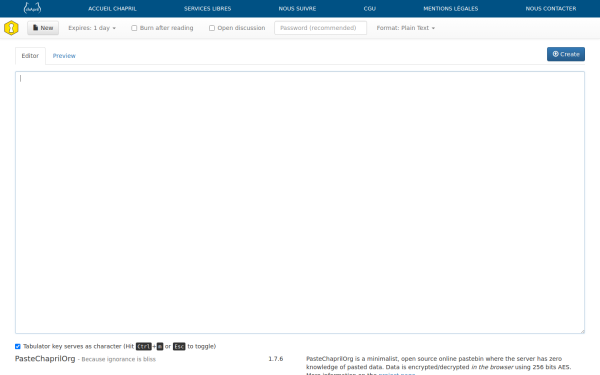600x375 pixels.
Task: Toggle Tabulator key serves as character checkbox
Action: [x=18, y=346]
